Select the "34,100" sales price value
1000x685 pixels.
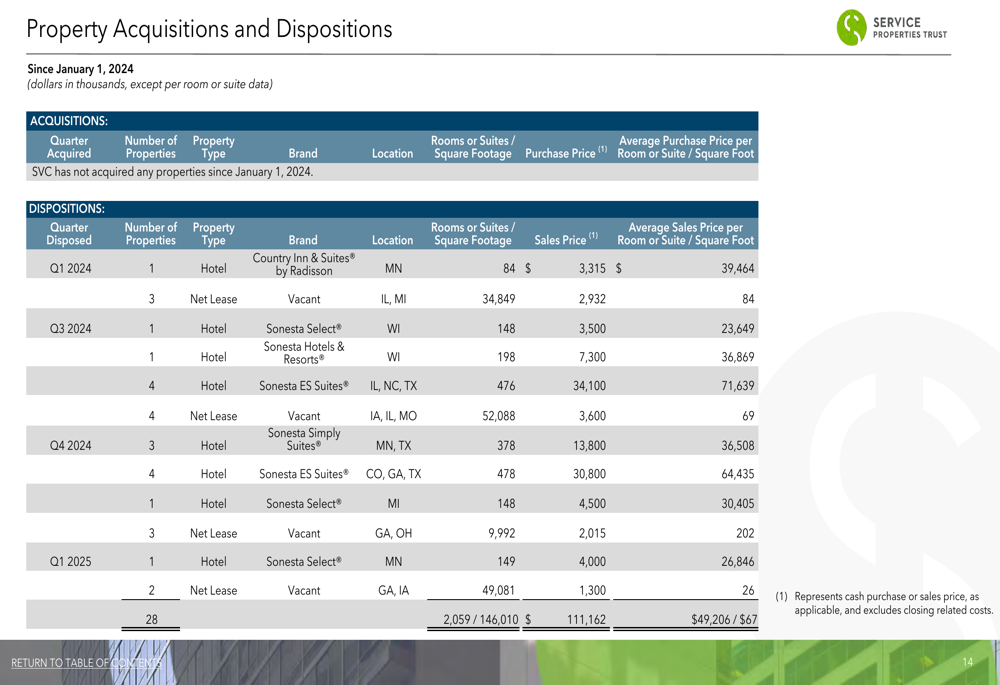click(589, 385)
